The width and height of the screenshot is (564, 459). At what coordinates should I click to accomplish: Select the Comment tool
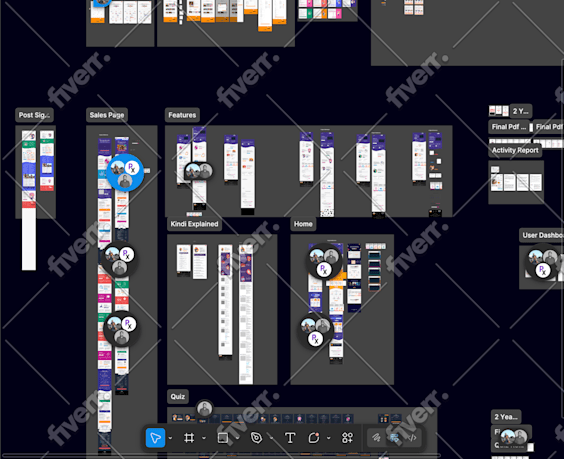pyautogui.click(x=314, y=438)
